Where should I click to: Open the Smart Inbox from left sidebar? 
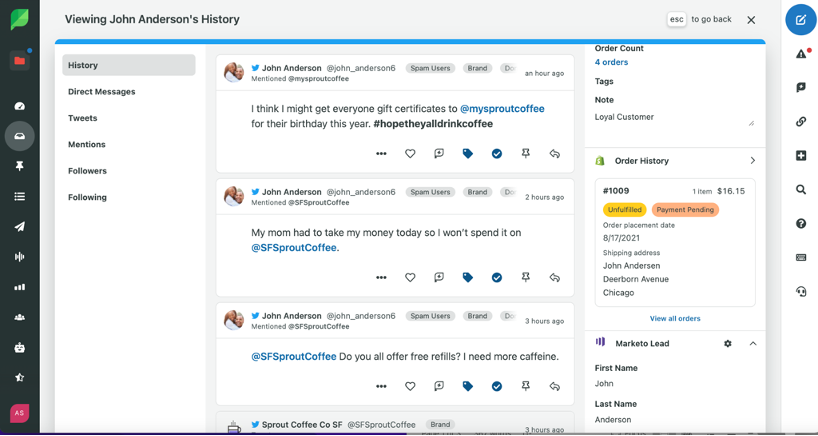pos(19,136)
